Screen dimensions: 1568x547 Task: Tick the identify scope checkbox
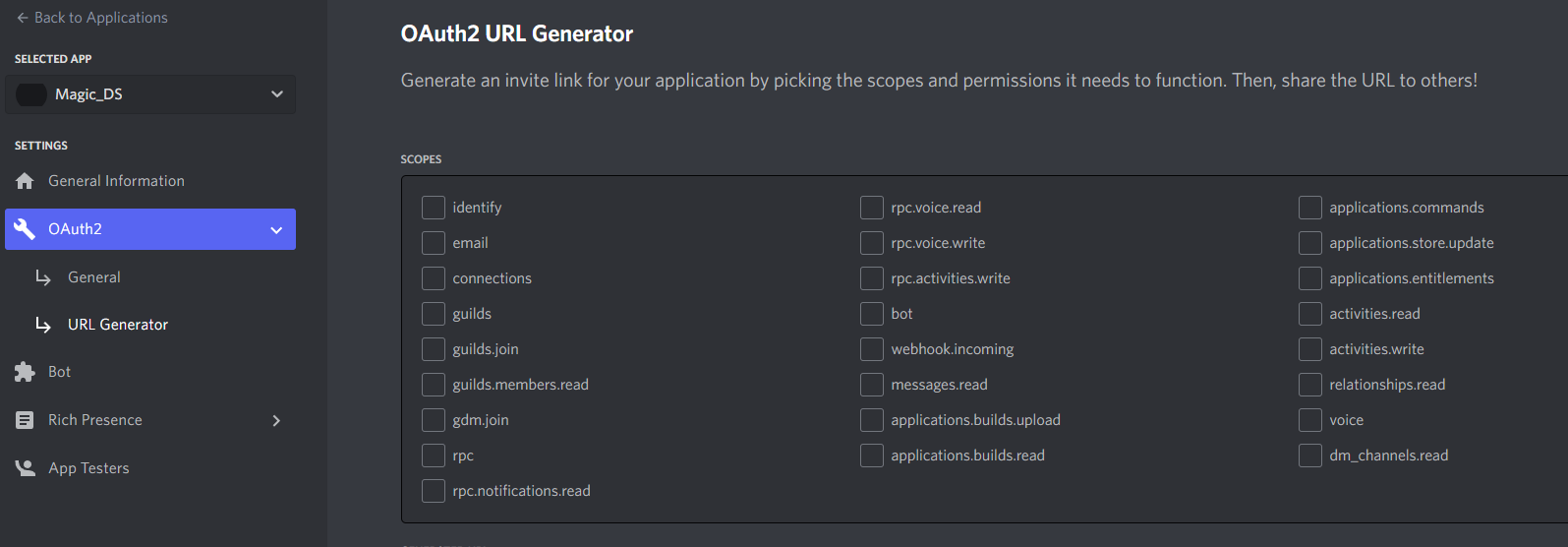point(434,208)
